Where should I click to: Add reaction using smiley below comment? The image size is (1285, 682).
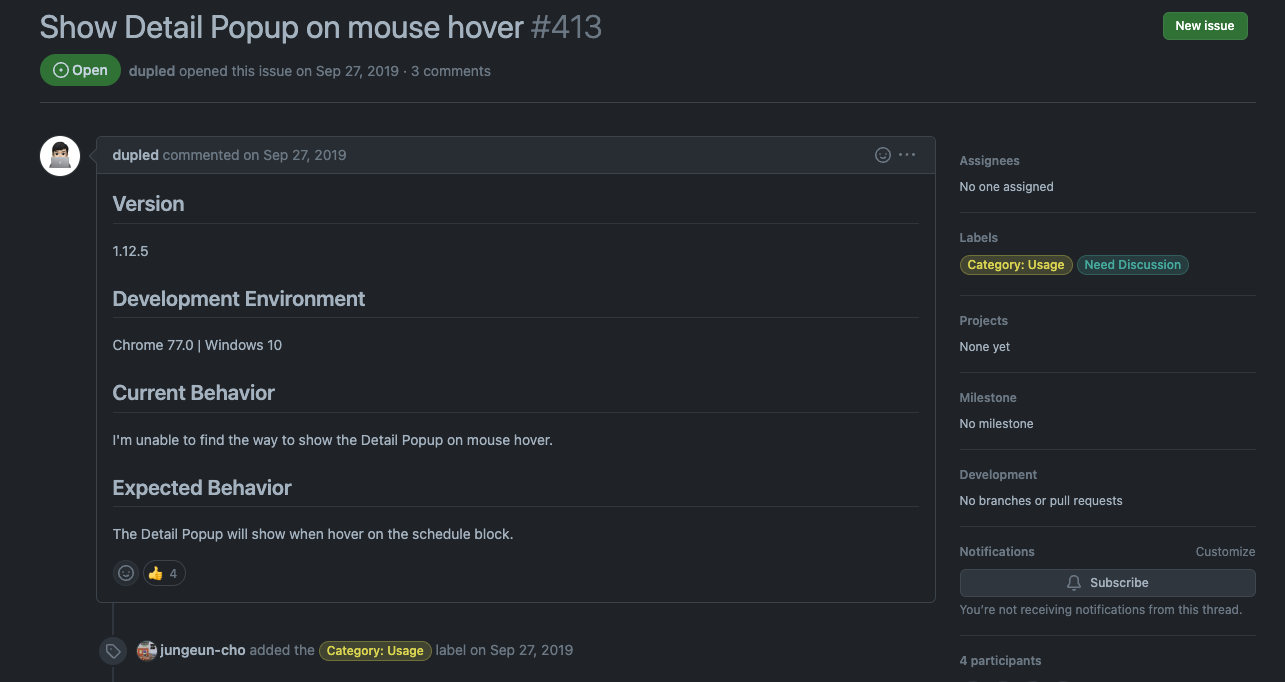pyautogui.click(x=126, y=573)
